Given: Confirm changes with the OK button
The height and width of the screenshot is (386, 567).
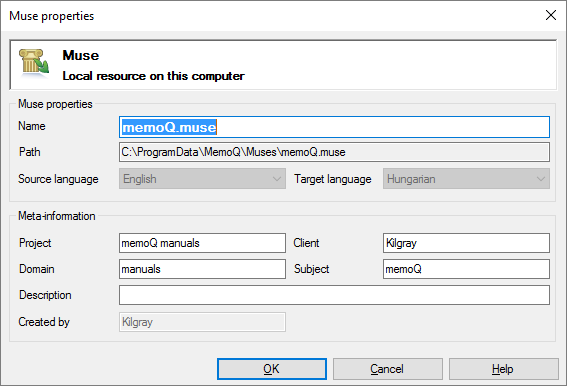Looking at the screenshot, I should coord(272,369).
